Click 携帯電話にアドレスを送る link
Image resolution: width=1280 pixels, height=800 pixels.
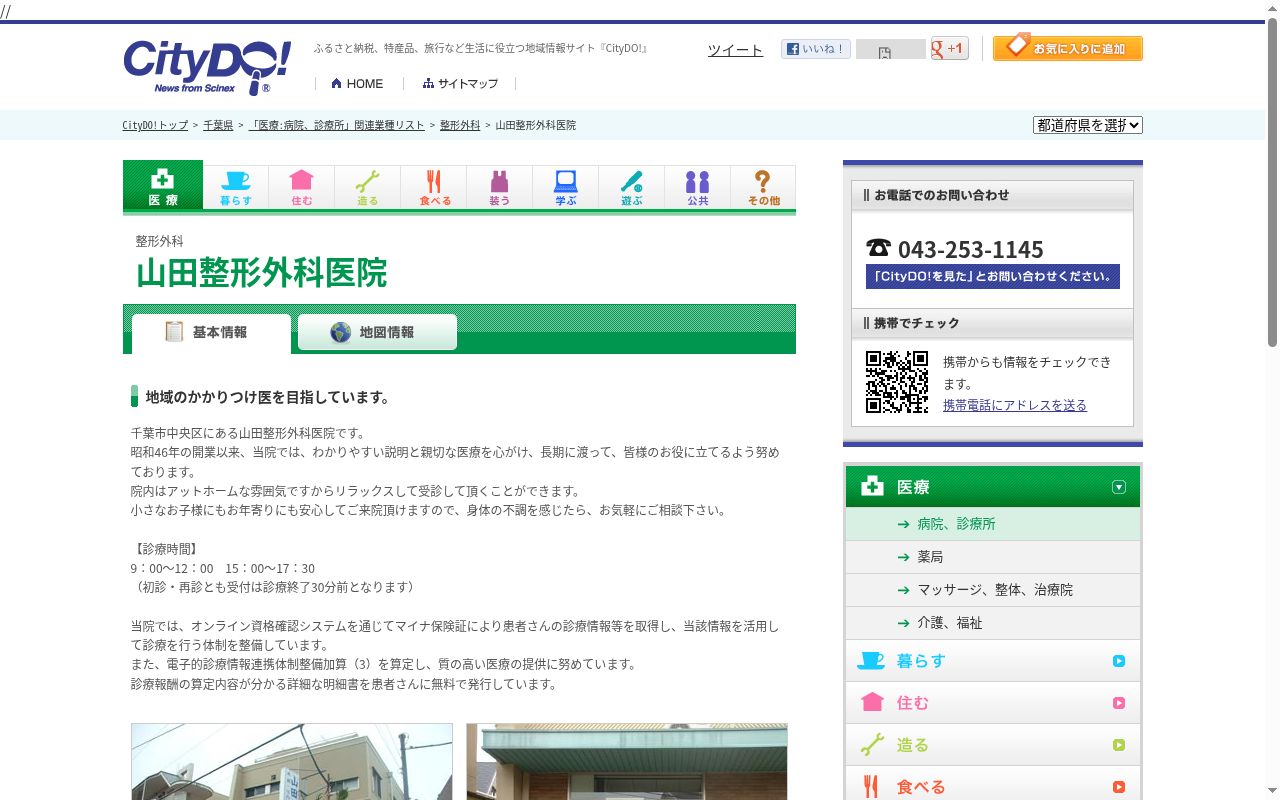pyautogui.click(x=1015, y=405)
